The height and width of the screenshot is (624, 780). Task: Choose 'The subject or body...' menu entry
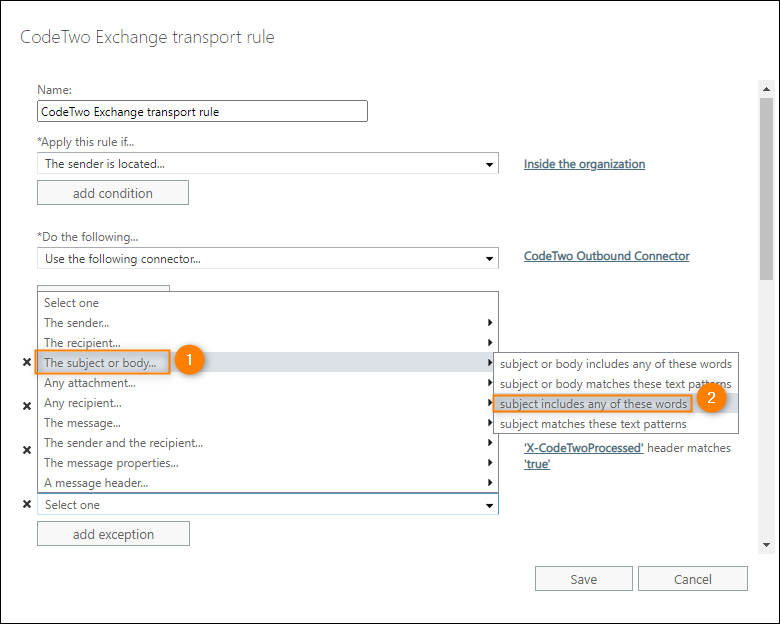click(x=268, y=362)
